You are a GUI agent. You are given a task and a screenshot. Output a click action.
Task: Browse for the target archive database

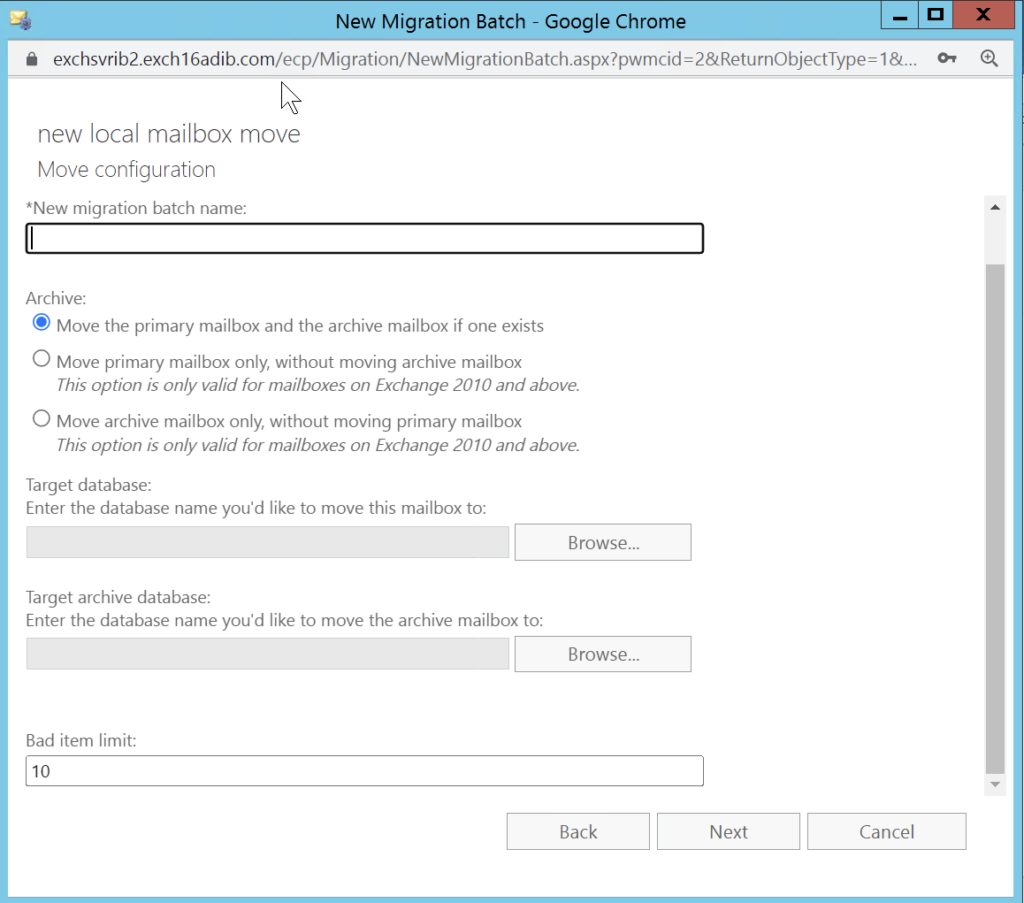click(603, 654)
